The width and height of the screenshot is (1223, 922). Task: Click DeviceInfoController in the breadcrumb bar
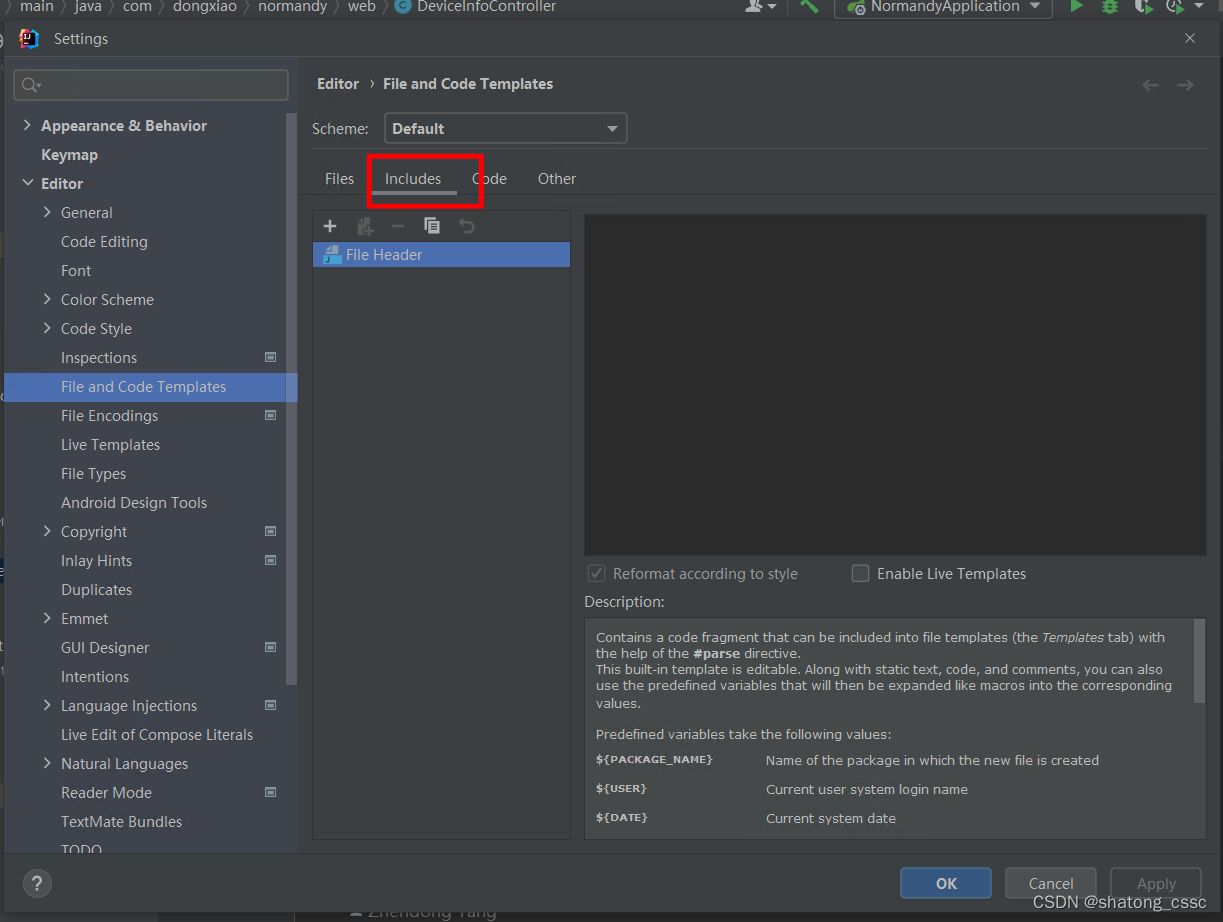coord(486,7)
